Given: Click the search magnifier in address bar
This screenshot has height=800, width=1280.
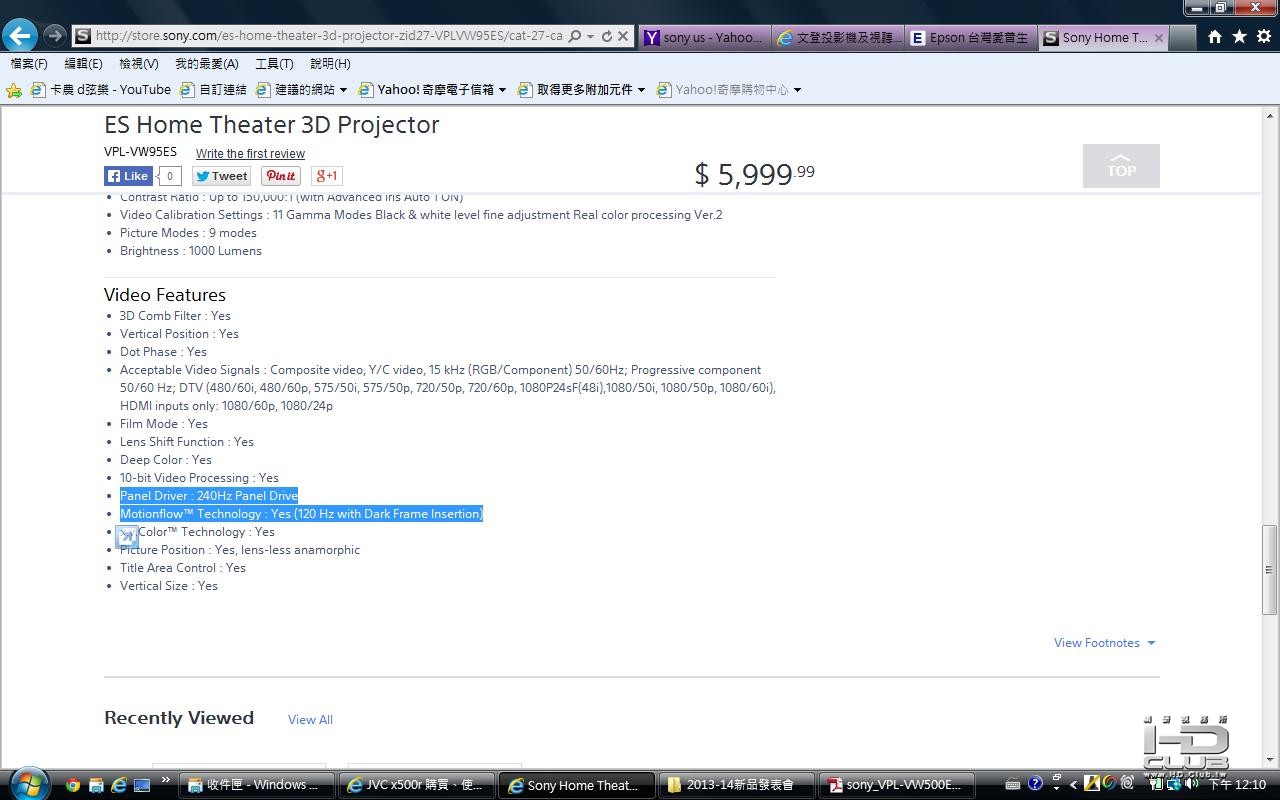Looking at the screenshot, I should tap(574, 36).
